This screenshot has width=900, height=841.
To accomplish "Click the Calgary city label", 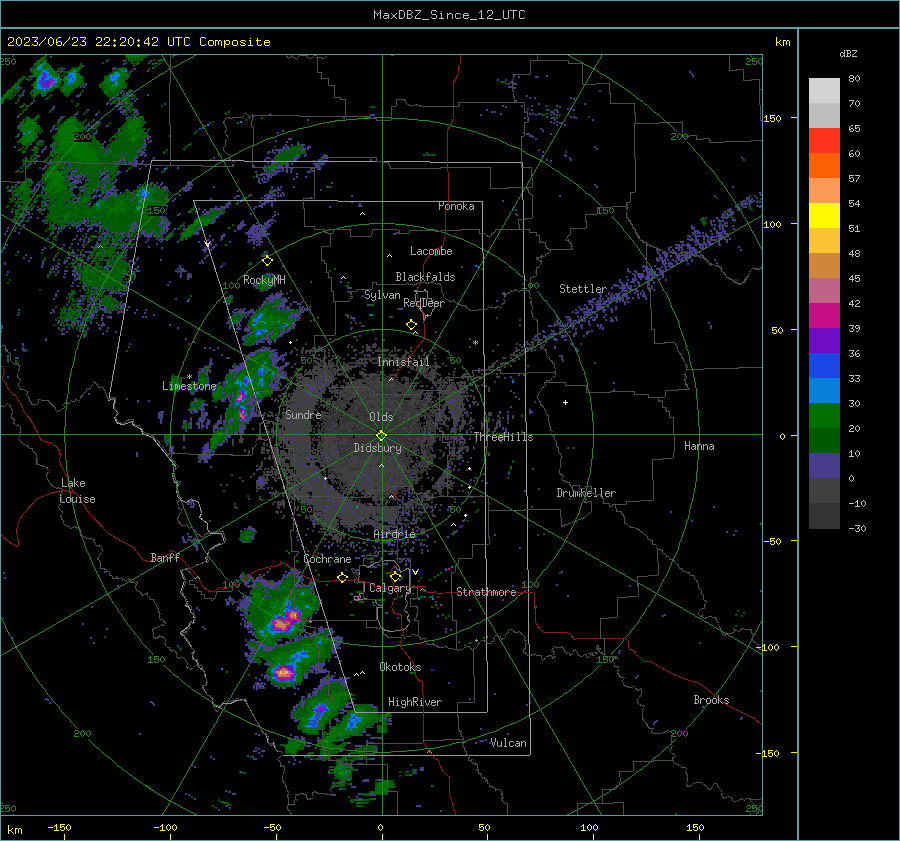I will pos(390,588).
